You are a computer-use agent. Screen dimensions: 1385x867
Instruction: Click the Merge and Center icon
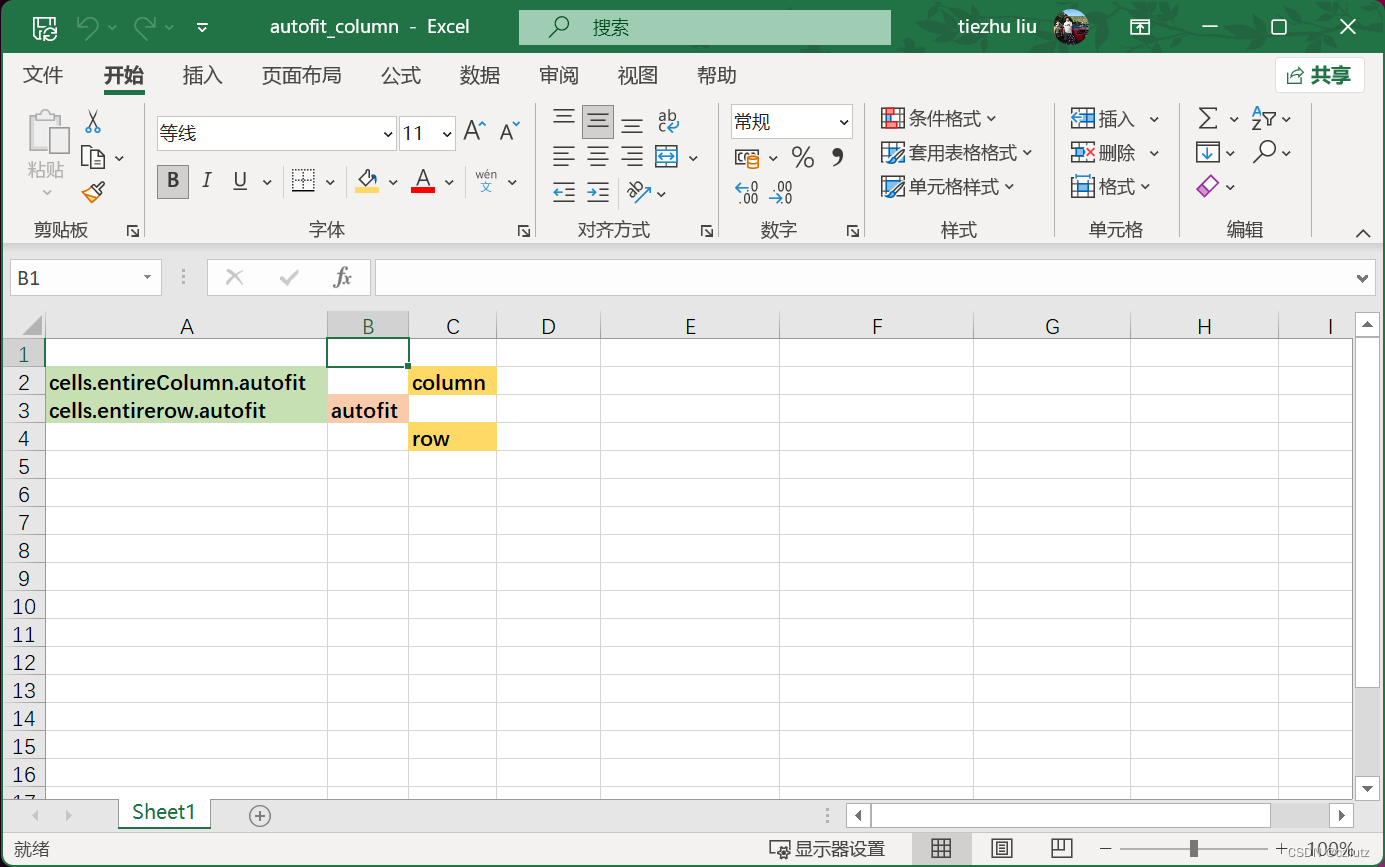pos(667,157)
